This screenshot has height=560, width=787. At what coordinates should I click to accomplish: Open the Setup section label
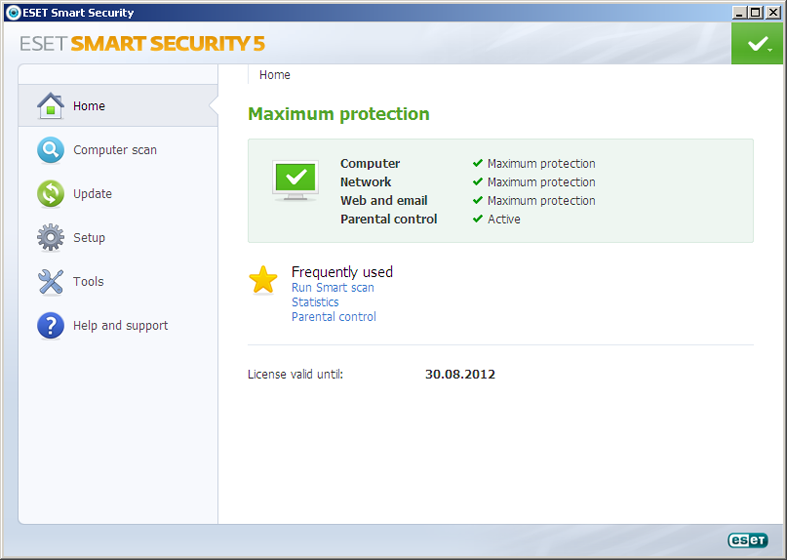[89, 238]
